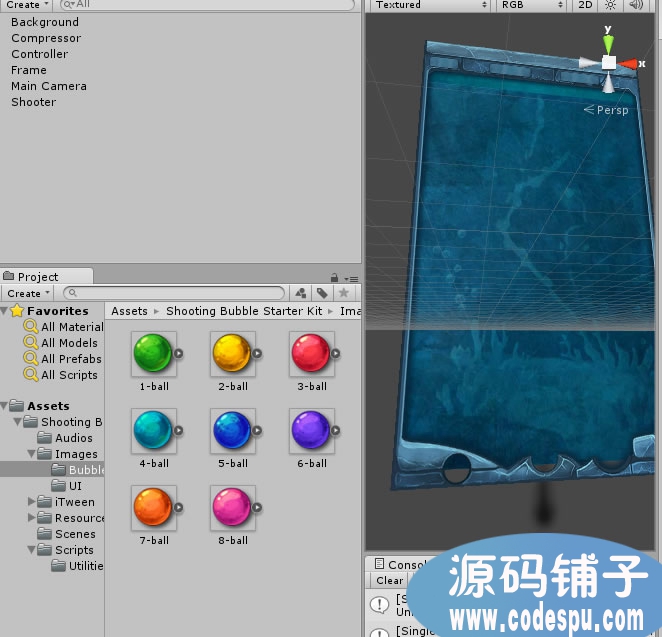The height and width of the screenshot is (637, 662).
Task: Open the Utilities folder
Action: click(78, 566)
